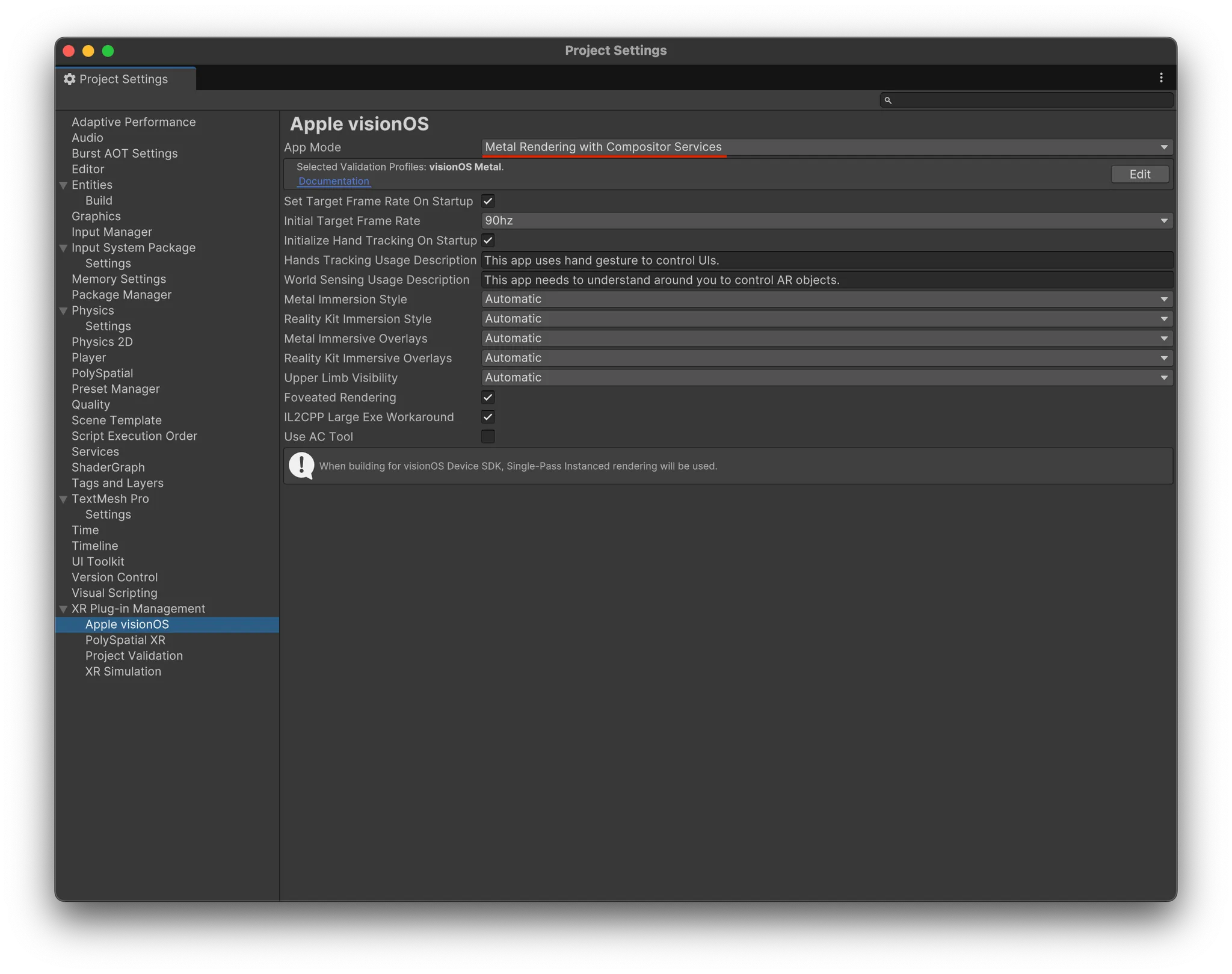This screenshot has width=1232, height=974.
Task: Collapse the XR Plug-in Management section
Action: (63, 609)
